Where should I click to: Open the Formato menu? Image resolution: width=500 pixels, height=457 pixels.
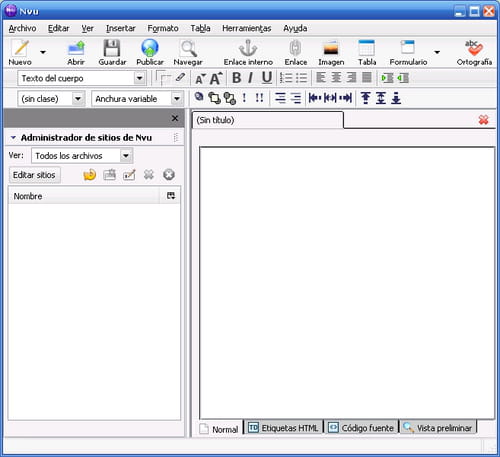[163, 28]
